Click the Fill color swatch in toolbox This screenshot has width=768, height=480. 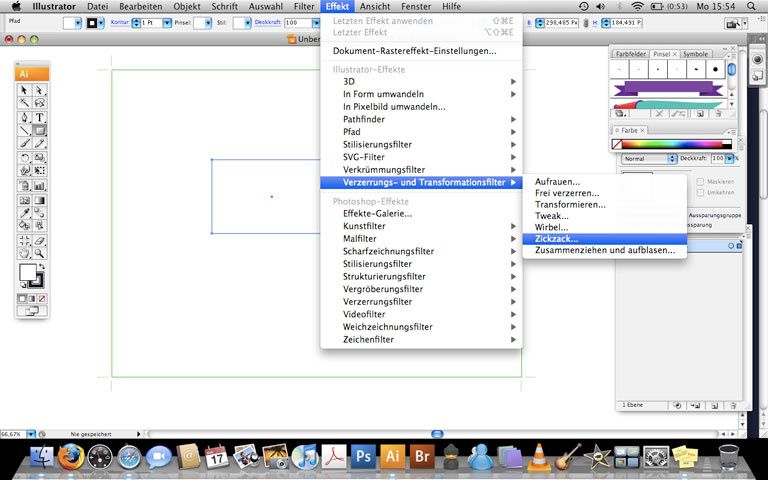click(28, 272)
